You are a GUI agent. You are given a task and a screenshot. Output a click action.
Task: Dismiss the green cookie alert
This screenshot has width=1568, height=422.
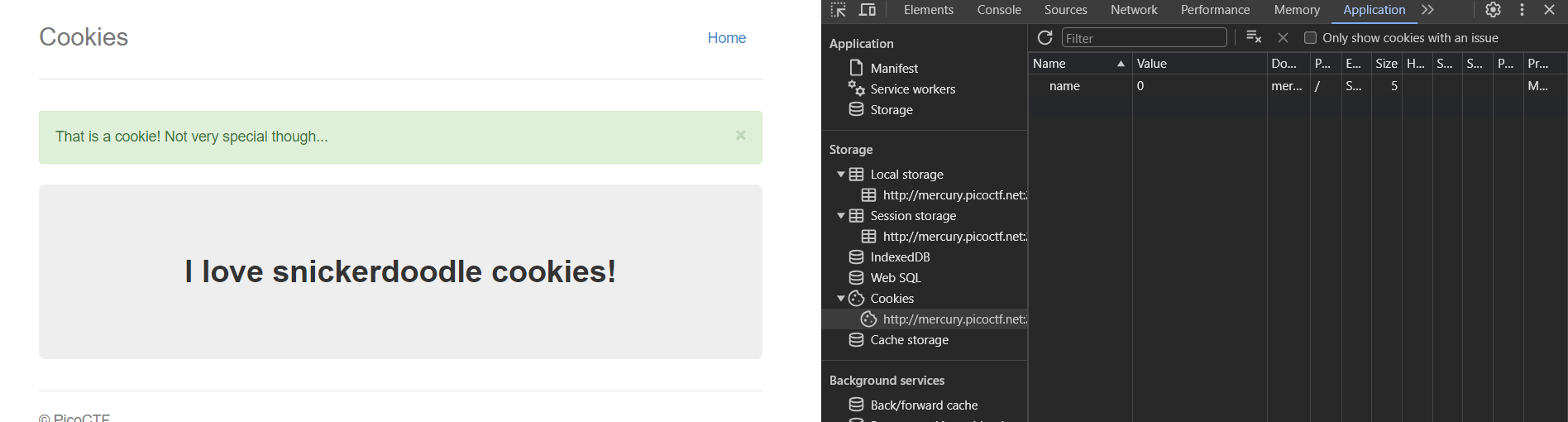(x=740, y=135)
